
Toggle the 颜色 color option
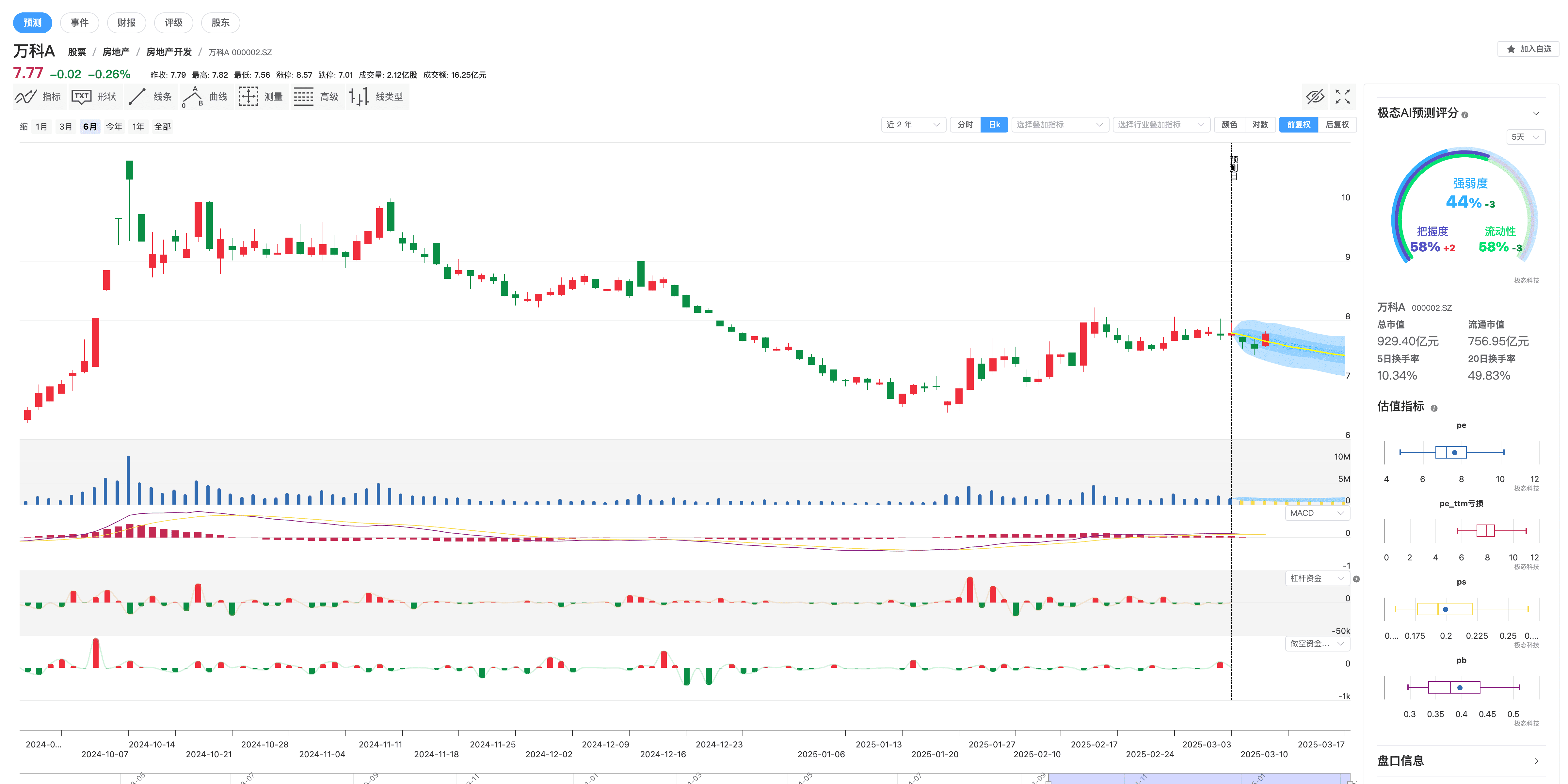click(x=1230, y=125)
